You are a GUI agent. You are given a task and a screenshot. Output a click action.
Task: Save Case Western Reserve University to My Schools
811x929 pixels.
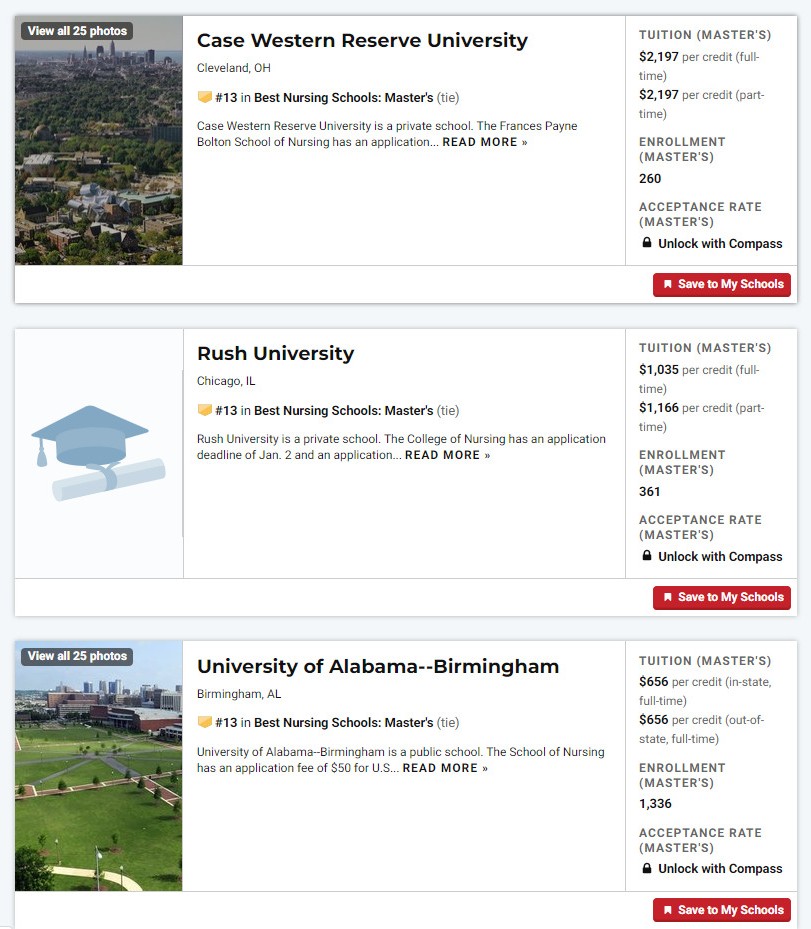tap(722, 284)
